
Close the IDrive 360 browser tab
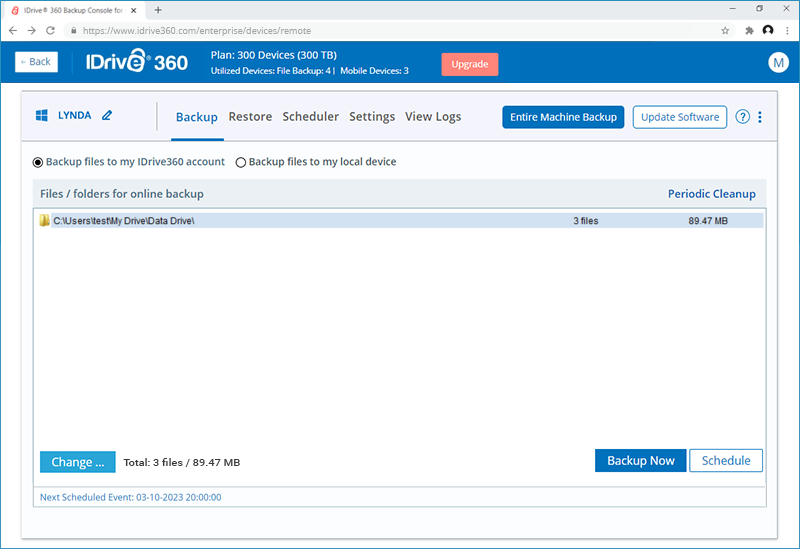click(x=134, y=10)
